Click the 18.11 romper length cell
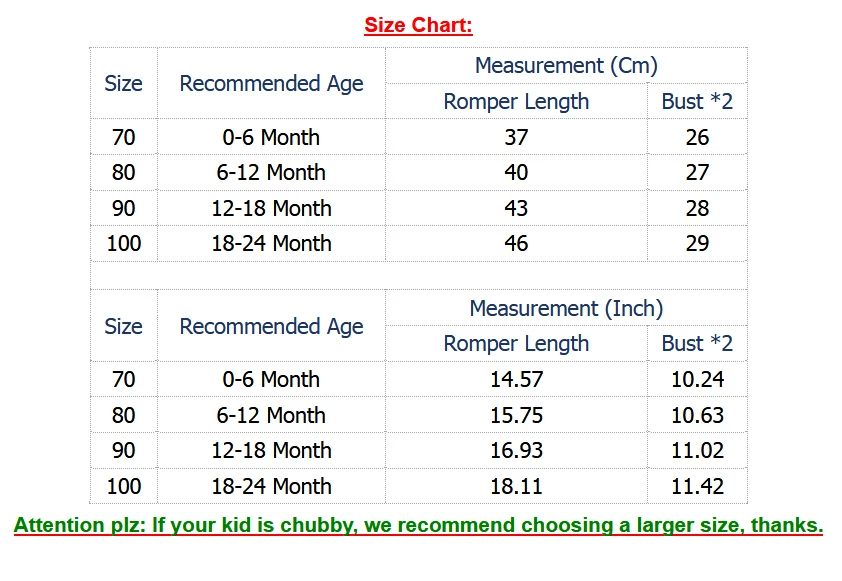This screenshot has height=581, width=842. pyautogui.click(x=516, y=486)
